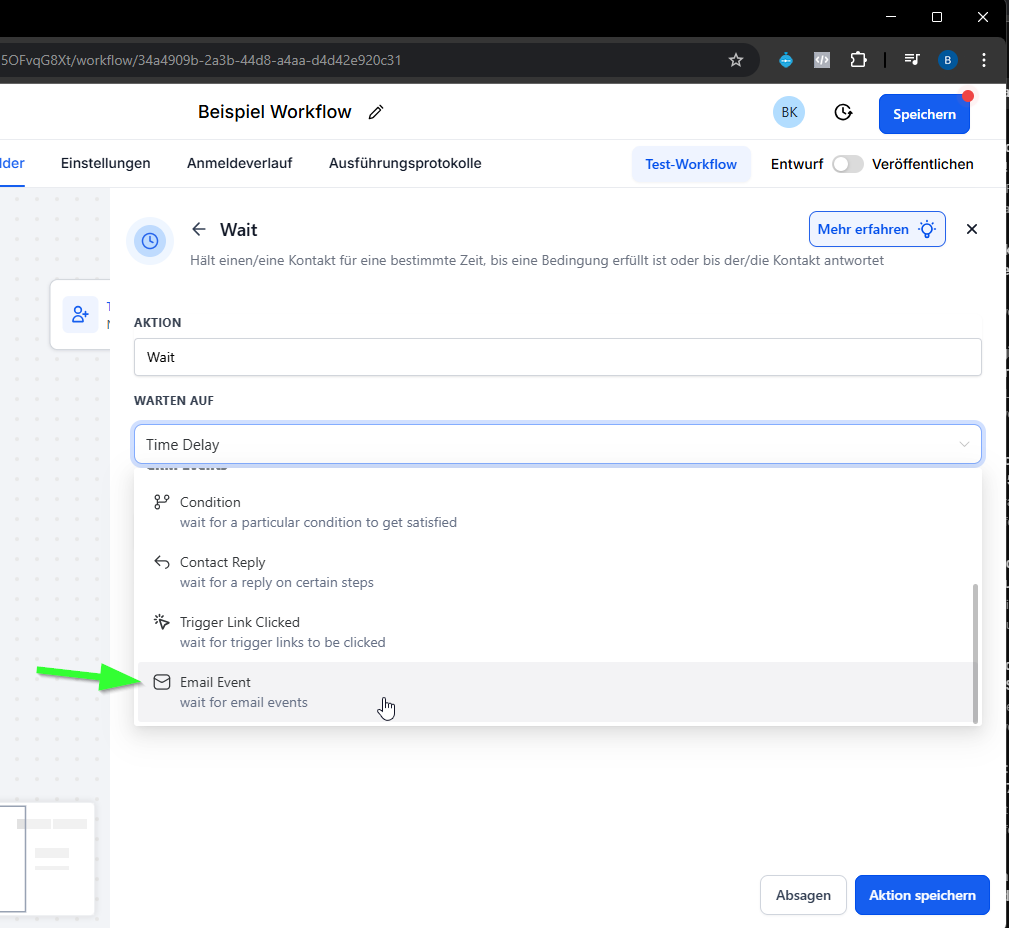1009x928 pixels.
Task: Click the Test-Workflow button
Action: click(690, 164)
